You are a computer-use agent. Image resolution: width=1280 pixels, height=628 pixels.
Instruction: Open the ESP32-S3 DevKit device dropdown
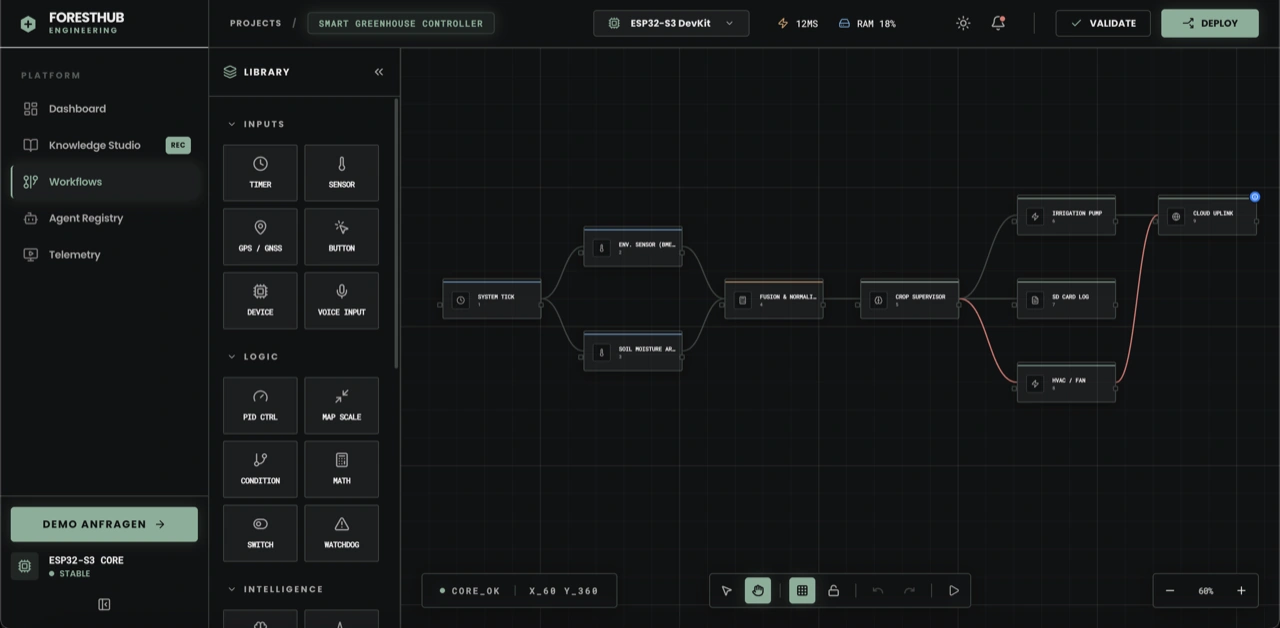(670, 22)
